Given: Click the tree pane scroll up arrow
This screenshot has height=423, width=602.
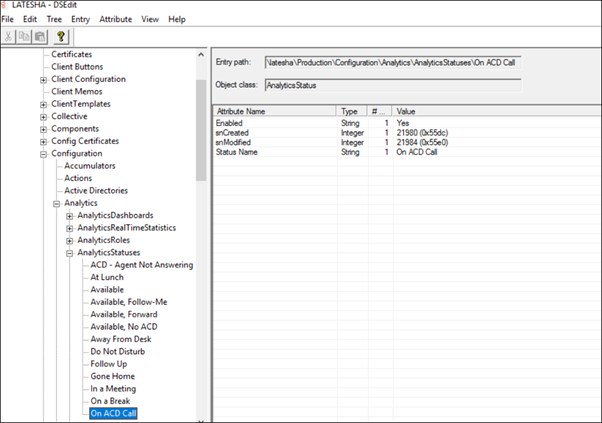Looking at the screenshot, I should 202,54.
